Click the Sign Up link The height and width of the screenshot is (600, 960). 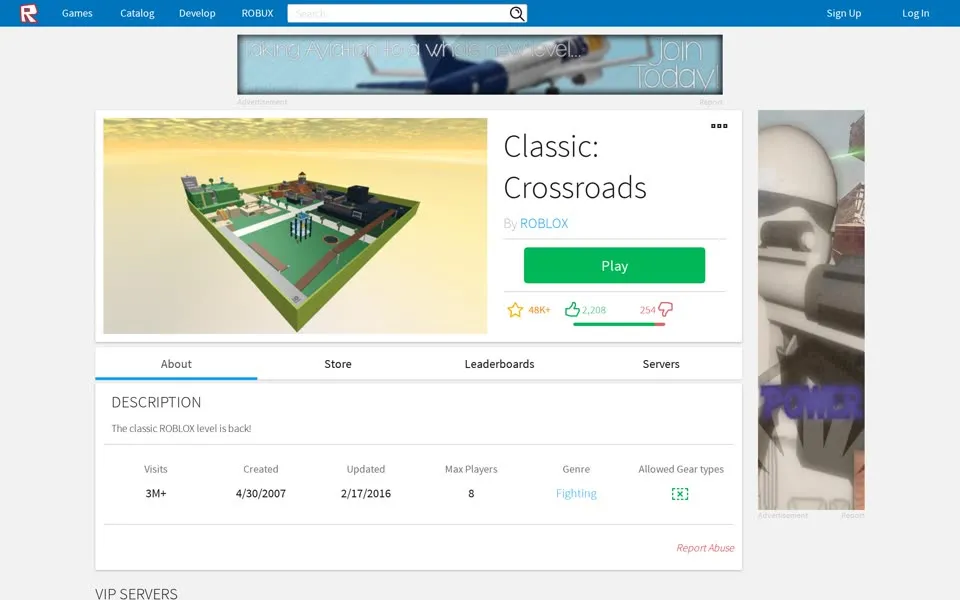844,13
